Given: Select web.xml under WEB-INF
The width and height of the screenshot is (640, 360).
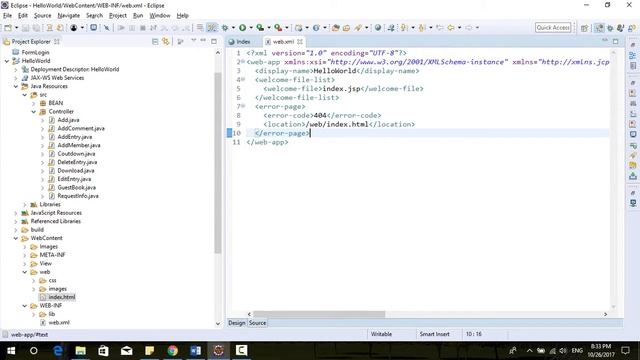Looking at the screenshot, I should 59,322.
